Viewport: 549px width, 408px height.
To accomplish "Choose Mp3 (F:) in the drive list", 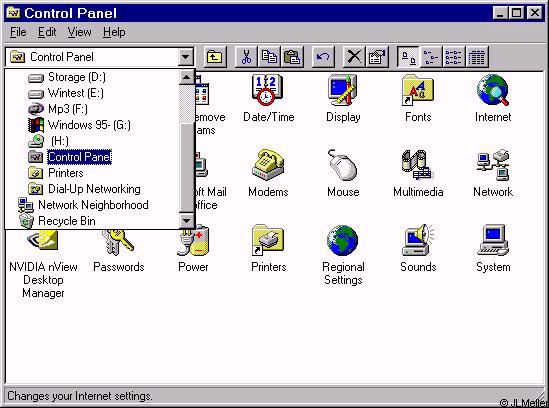I will tap(92, 109).
